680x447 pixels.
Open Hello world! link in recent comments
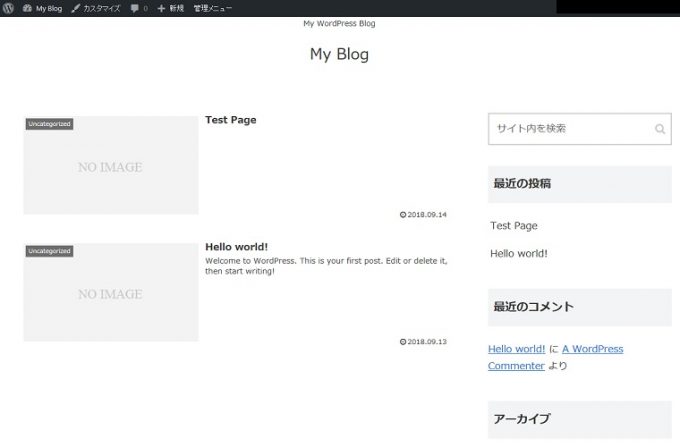coord(517,349)
